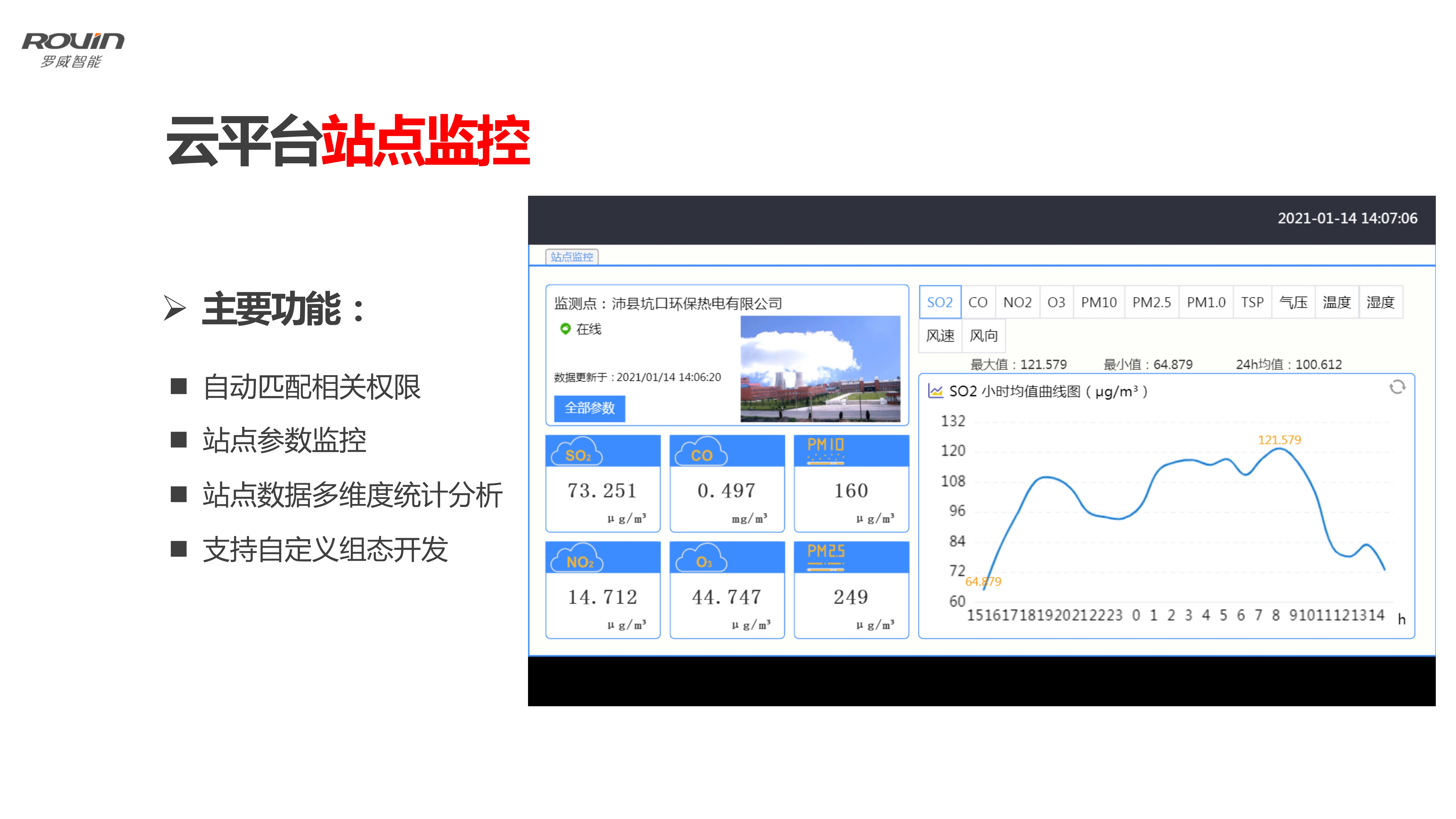1456x819 pixels.
Task: Switch to the O3 parameter tab
Action: click(x=1056, y=302)
